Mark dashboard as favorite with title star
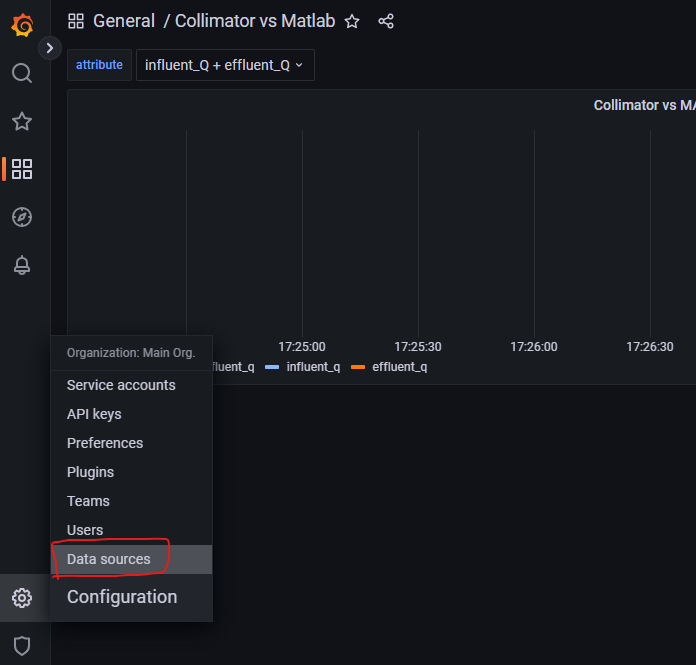The image size is (696, 665). pyautogui.click(x=352, y=21)
